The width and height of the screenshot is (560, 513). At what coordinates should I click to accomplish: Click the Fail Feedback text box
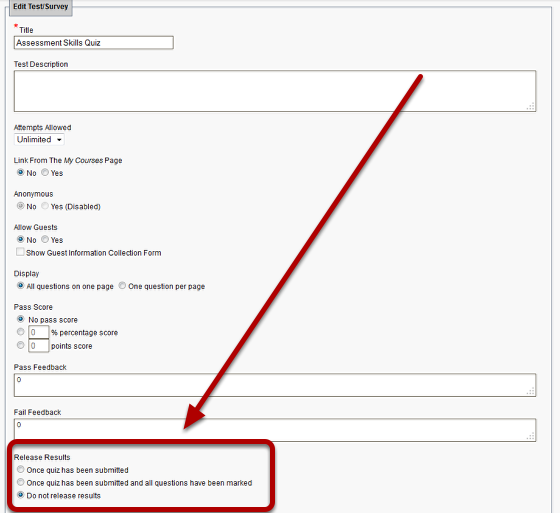coord(275,430)
